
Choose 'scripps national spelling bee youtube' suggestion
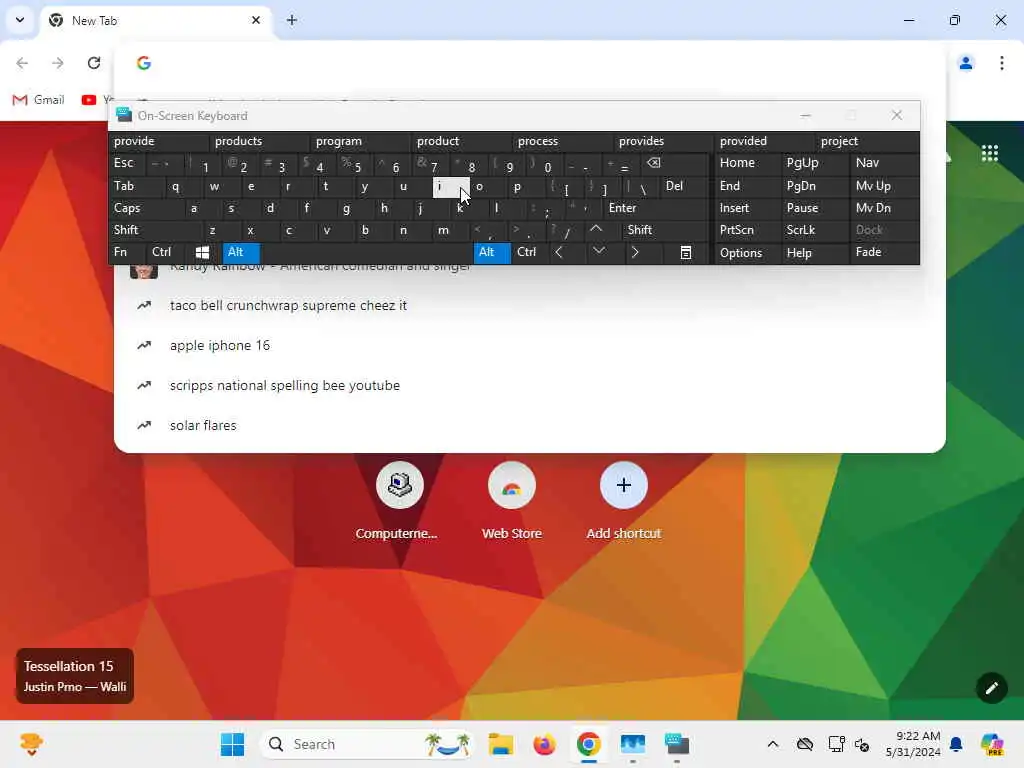530,385
